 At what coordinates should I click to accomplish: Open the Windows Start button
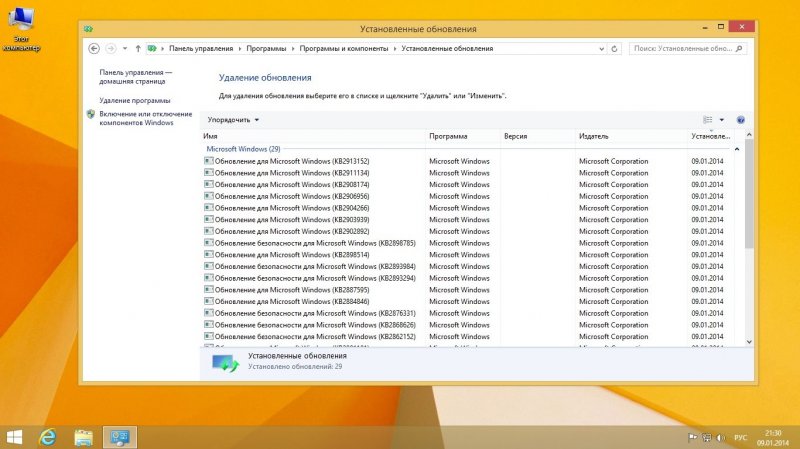point(14,437)
